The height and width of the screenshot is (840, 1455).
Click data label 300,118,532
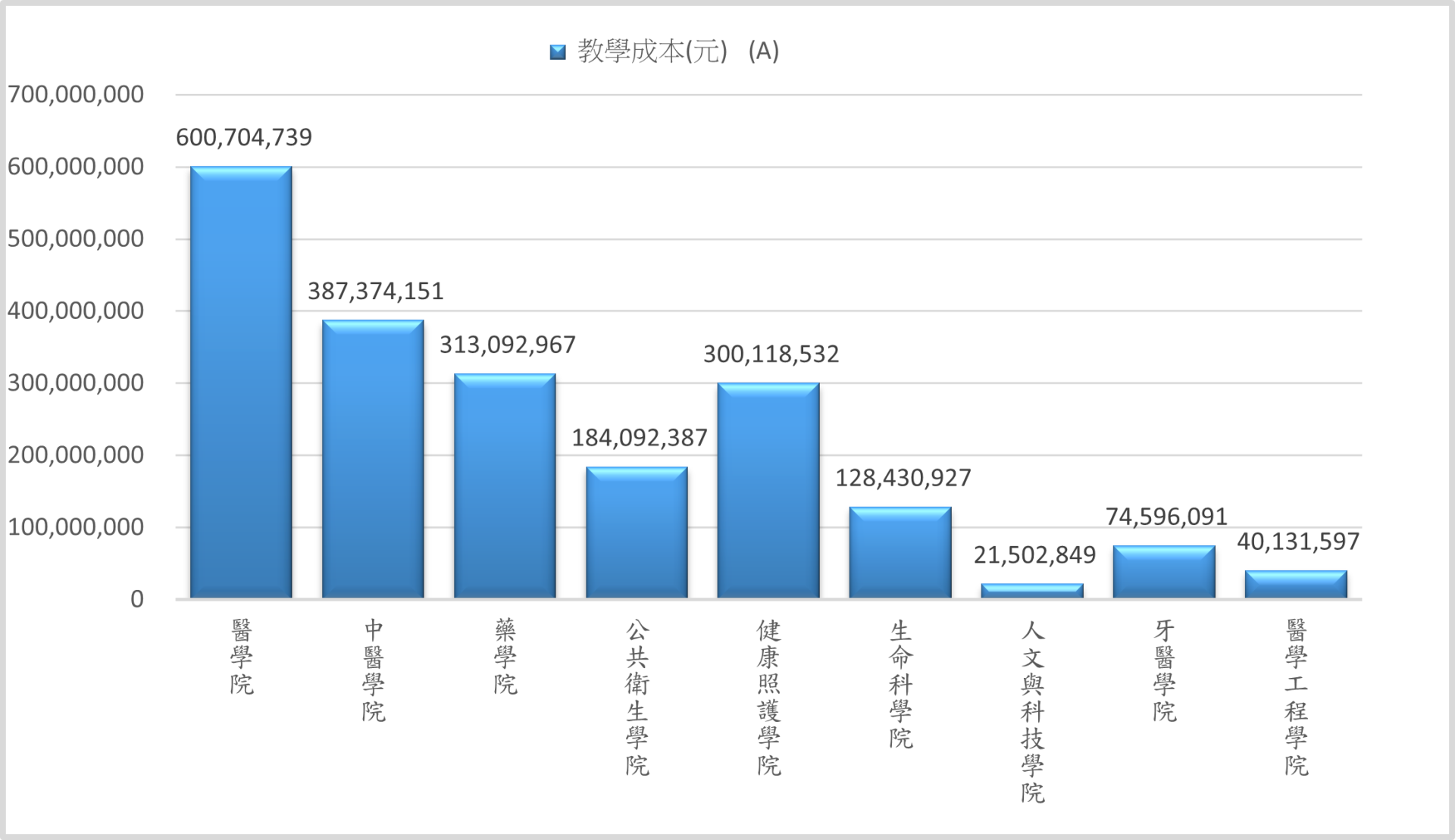coord(771,354)
